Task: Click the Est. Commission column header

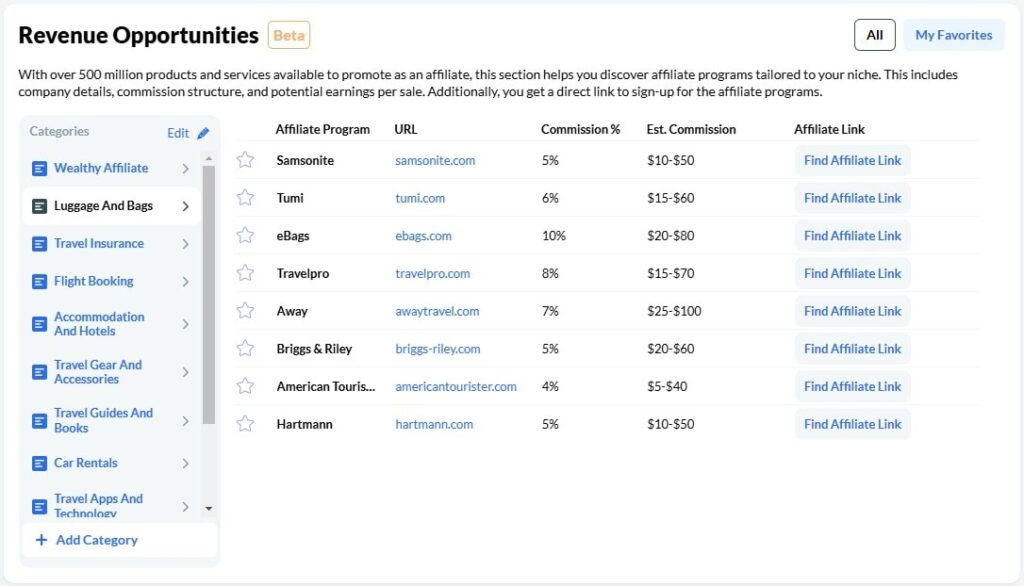Action: (x=691, y=129)
